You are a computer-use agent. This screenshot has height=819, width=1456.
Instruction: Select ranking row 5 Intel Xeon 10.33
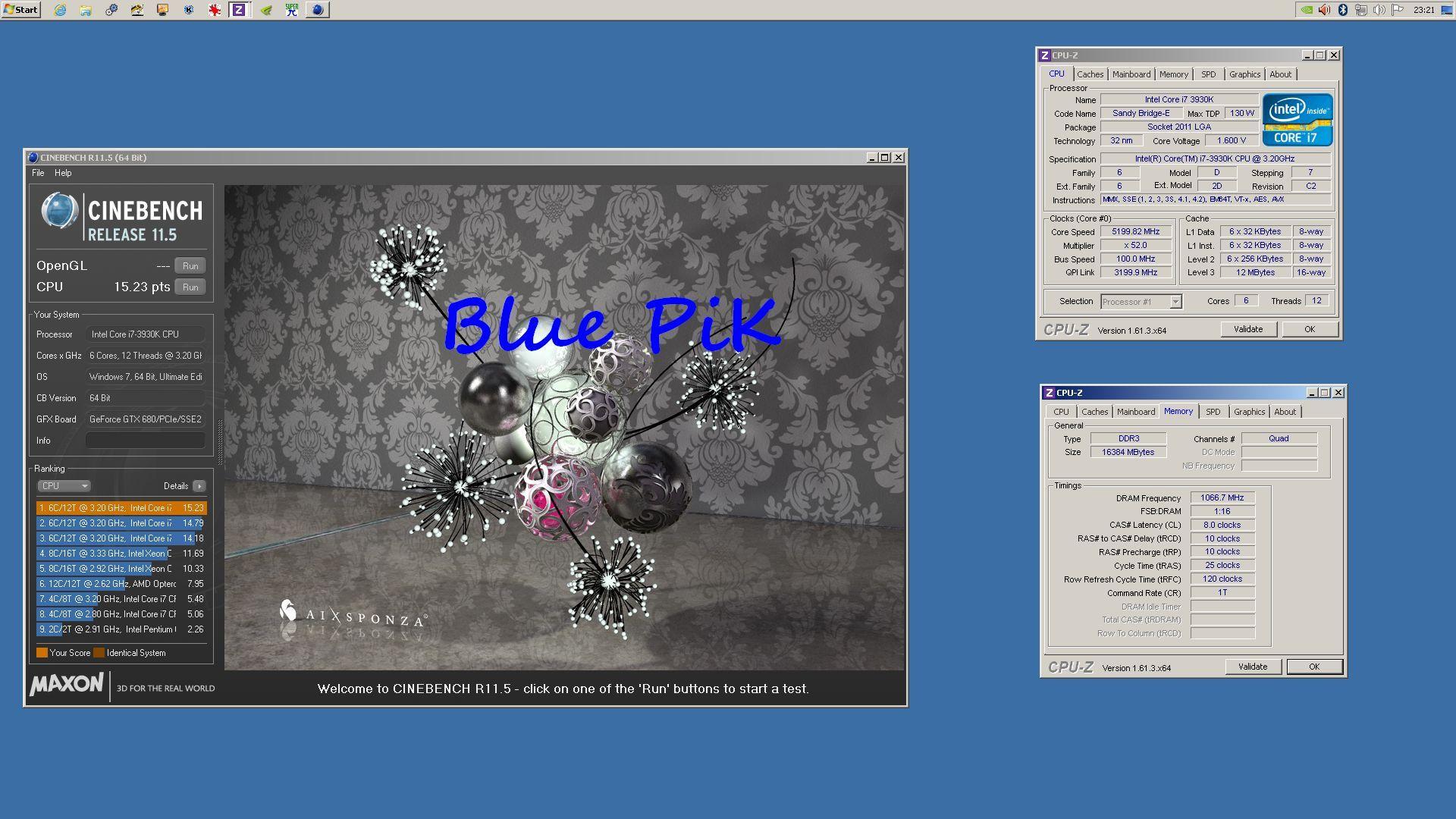(x=121, y=569)
